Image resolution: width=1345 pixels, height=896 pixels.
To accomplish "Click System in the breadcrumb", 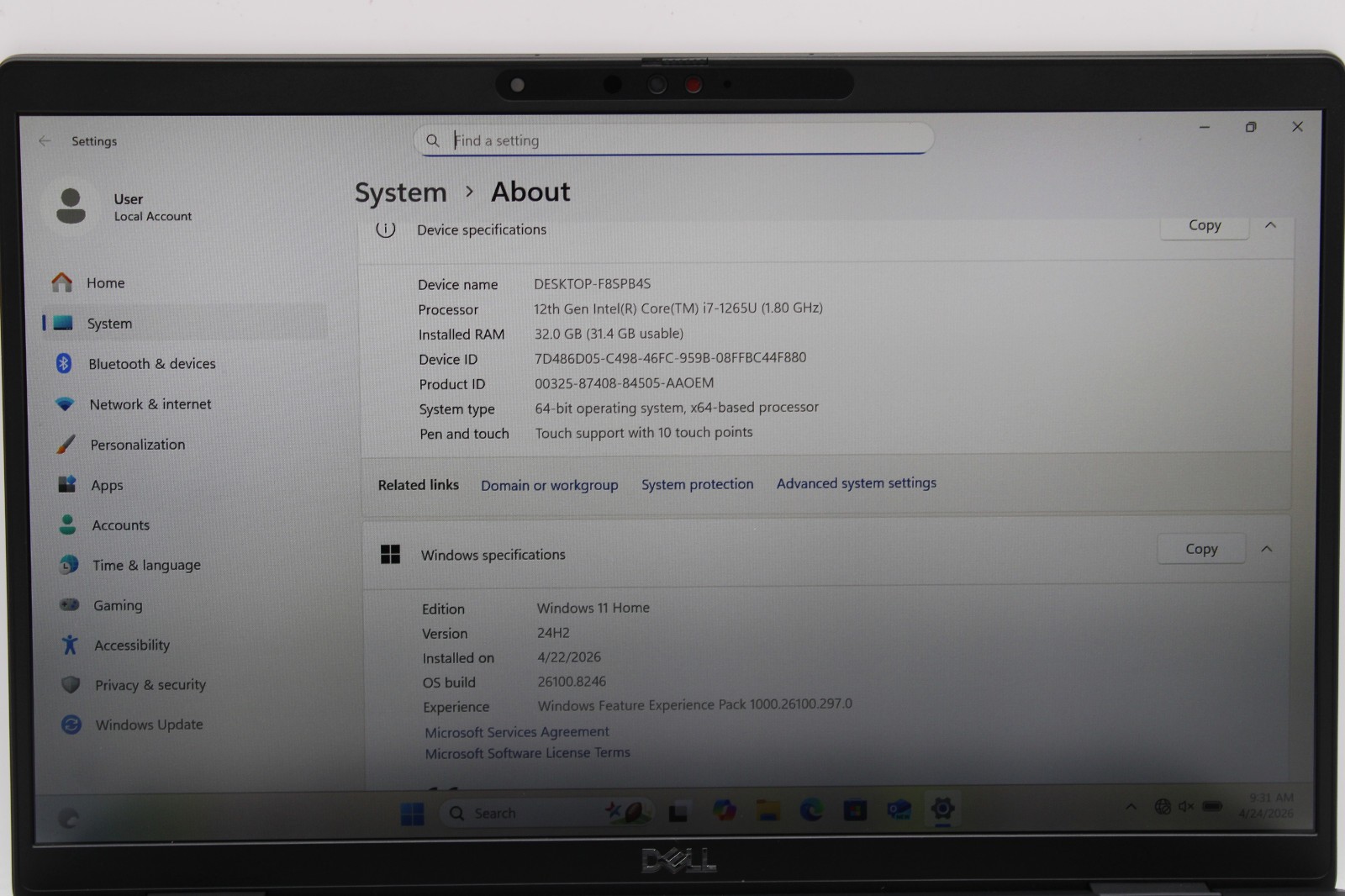I will [400, 192].
